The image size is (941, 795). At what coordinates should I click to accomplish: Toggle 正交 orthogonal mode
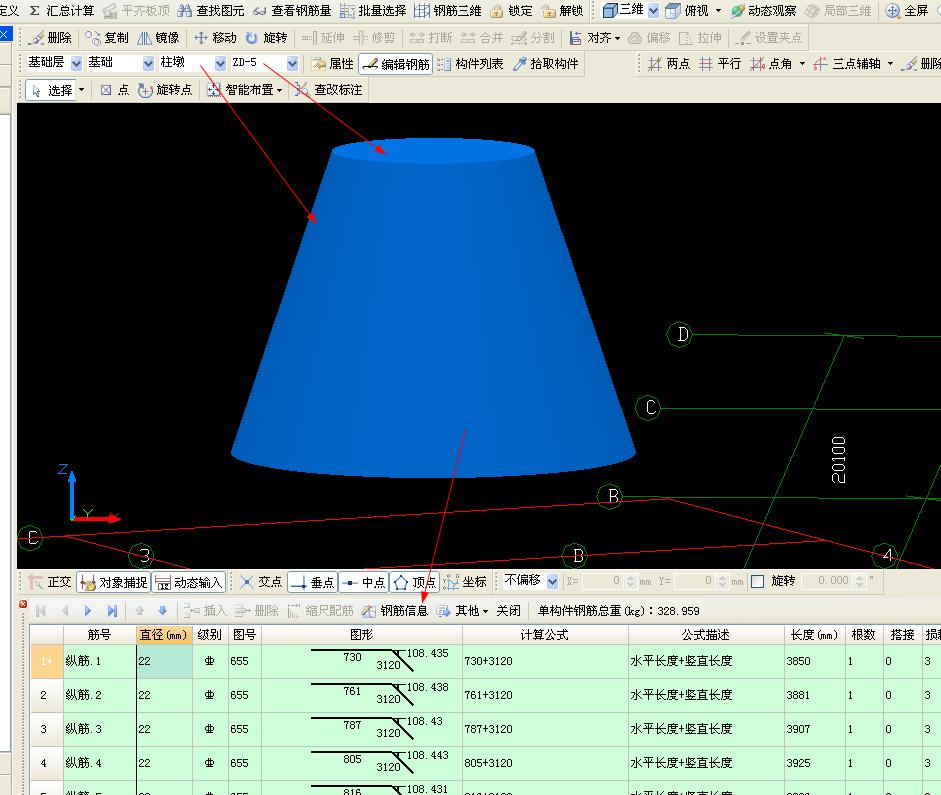coord(50,582)
